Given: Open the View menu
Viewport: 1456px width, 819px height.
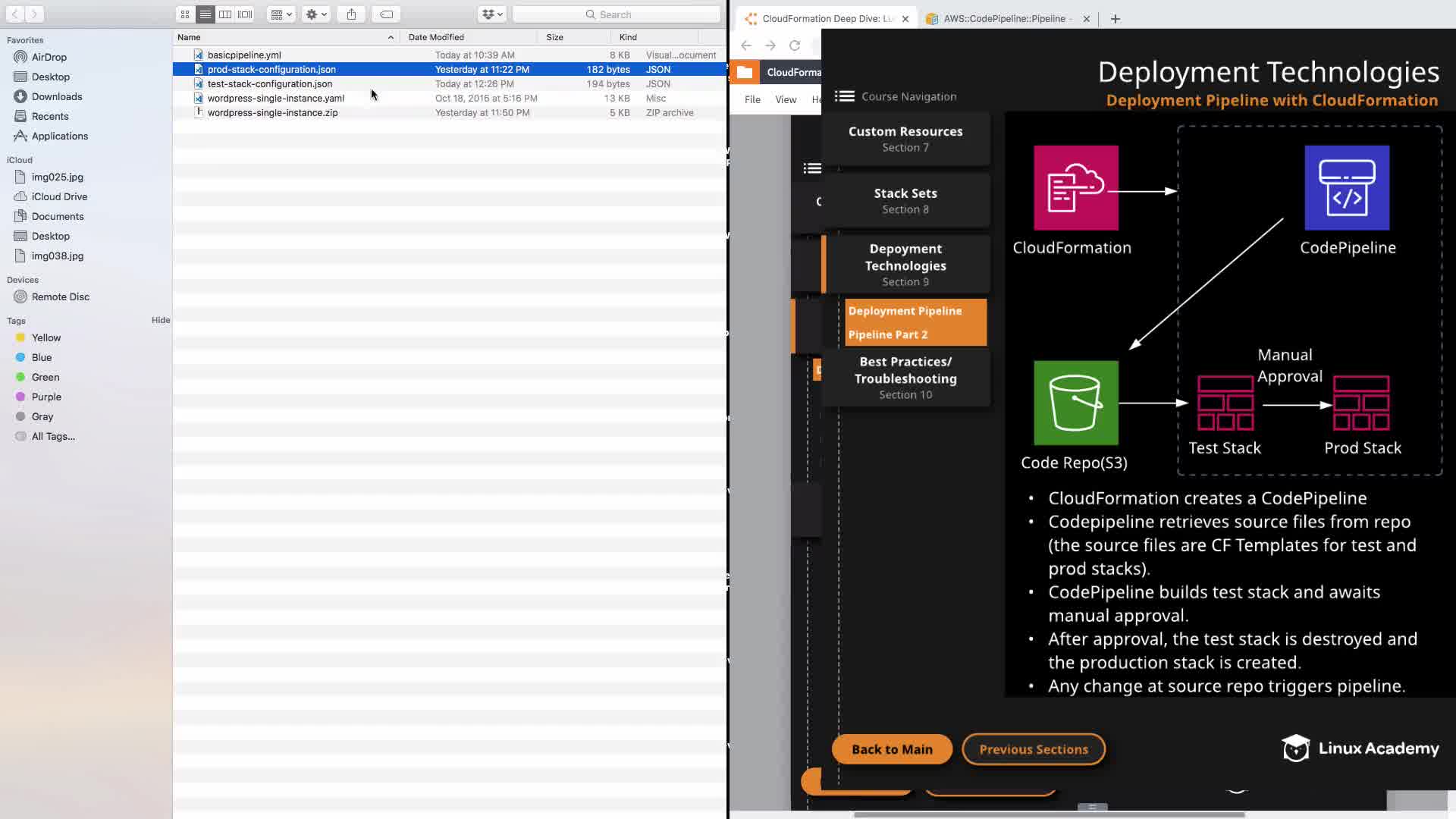Looking at the screenshot, I should tap(786, 99).
